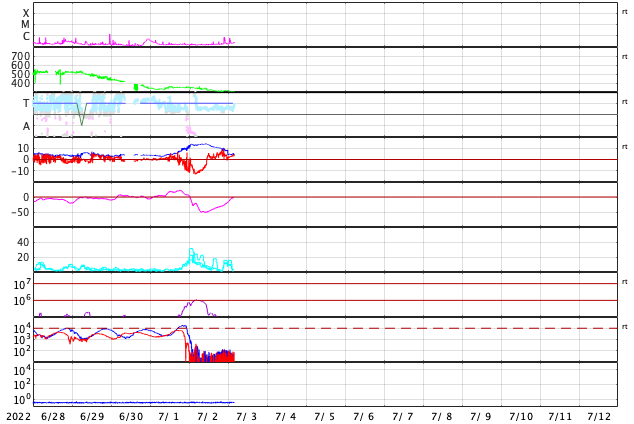Click the C axis label in top panel
634x424 pixels.
coord(26,36)
